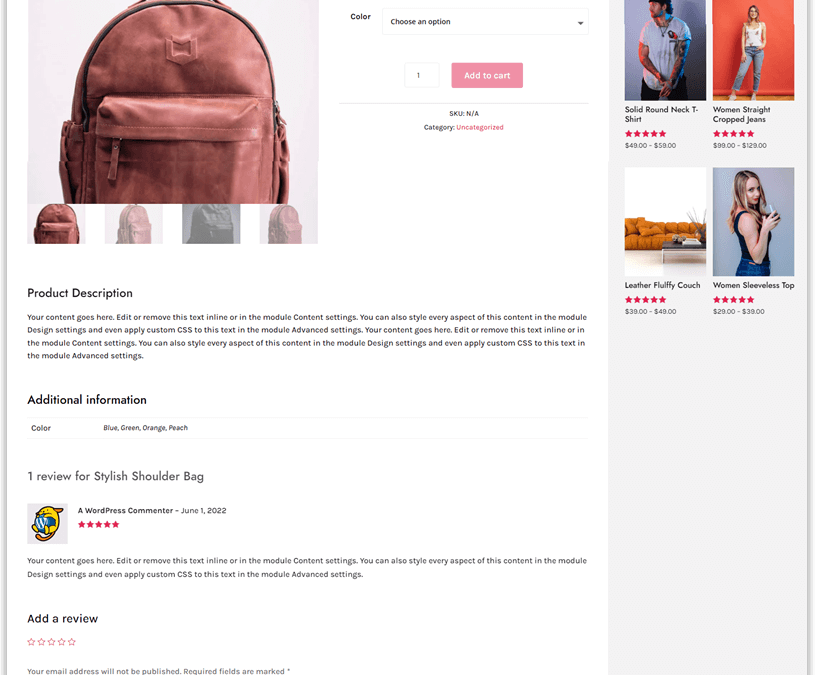815x675 pixels.
Task: Select the first red backpack gallery thumbnail
Action: pyautogui.click(x=56, y=224)
